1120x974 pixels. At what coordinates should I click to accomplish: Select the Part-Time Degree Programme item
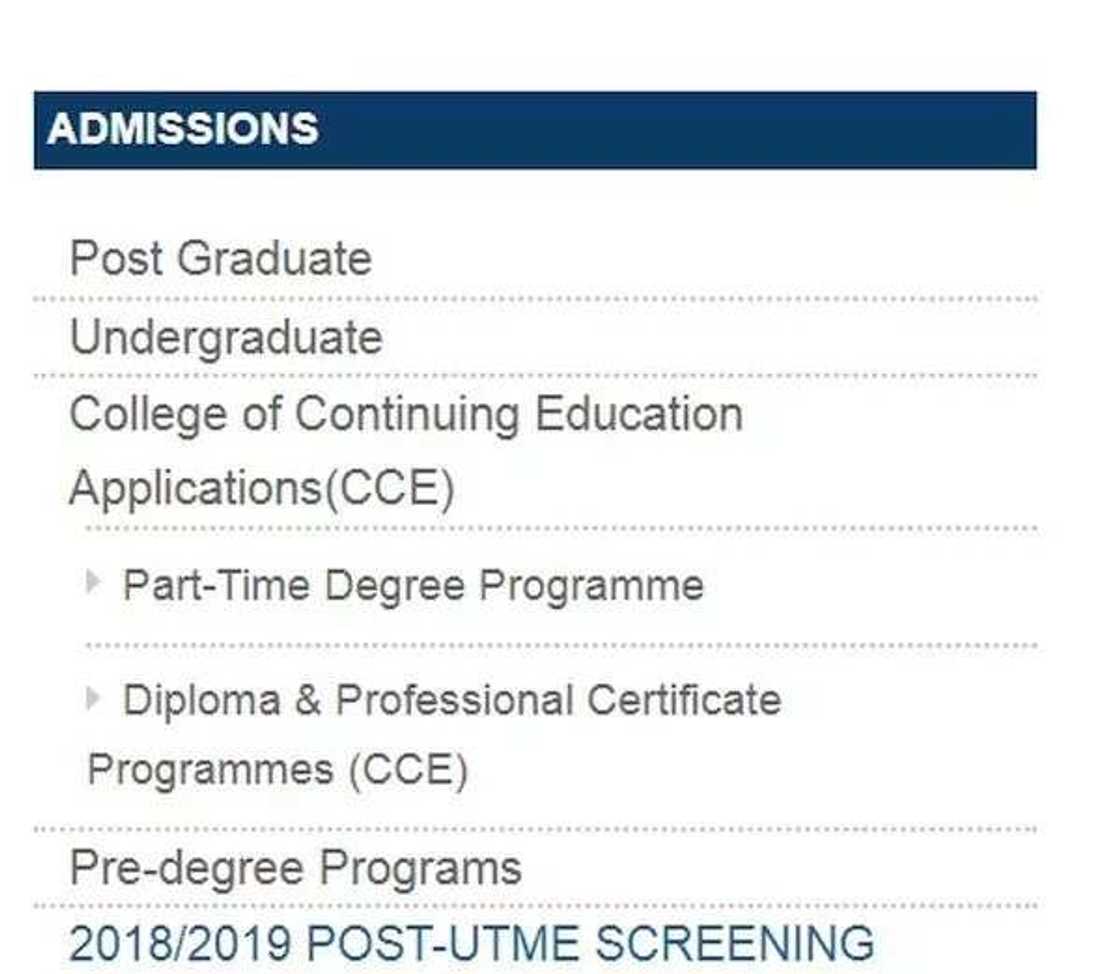[x=413, y=586]
